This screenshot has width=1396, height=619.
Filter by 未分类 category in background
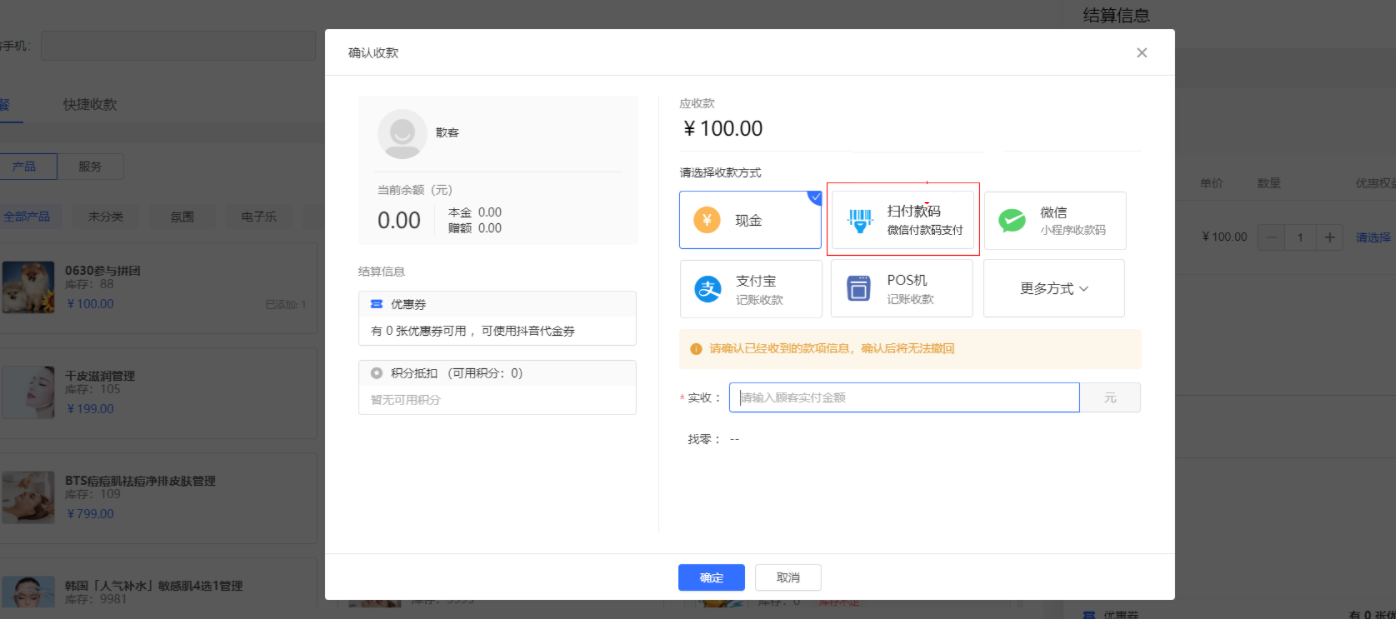[x=105, y=216]
